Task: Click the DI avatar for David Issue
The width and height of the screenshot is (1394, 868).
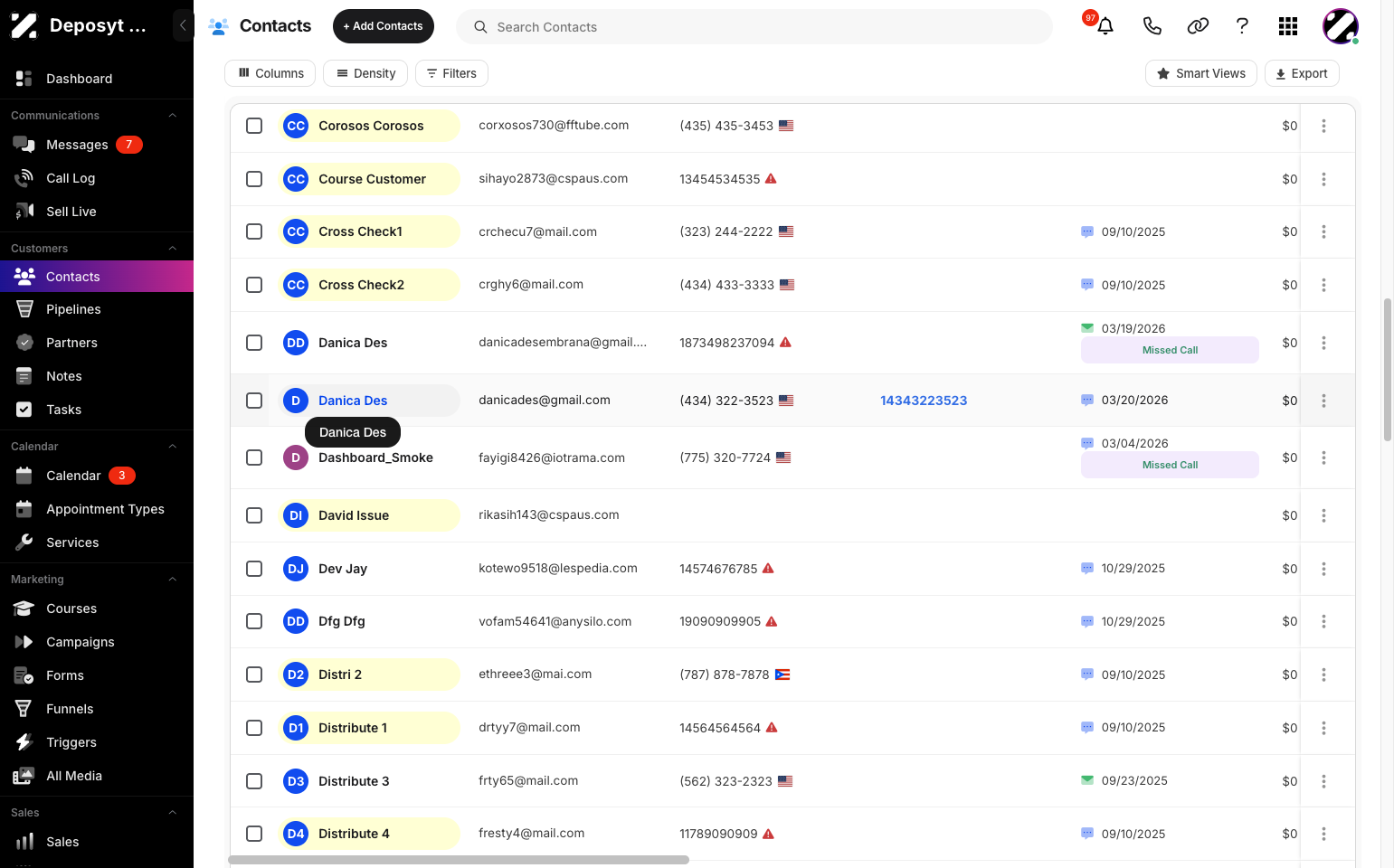Action: (296, 515)
